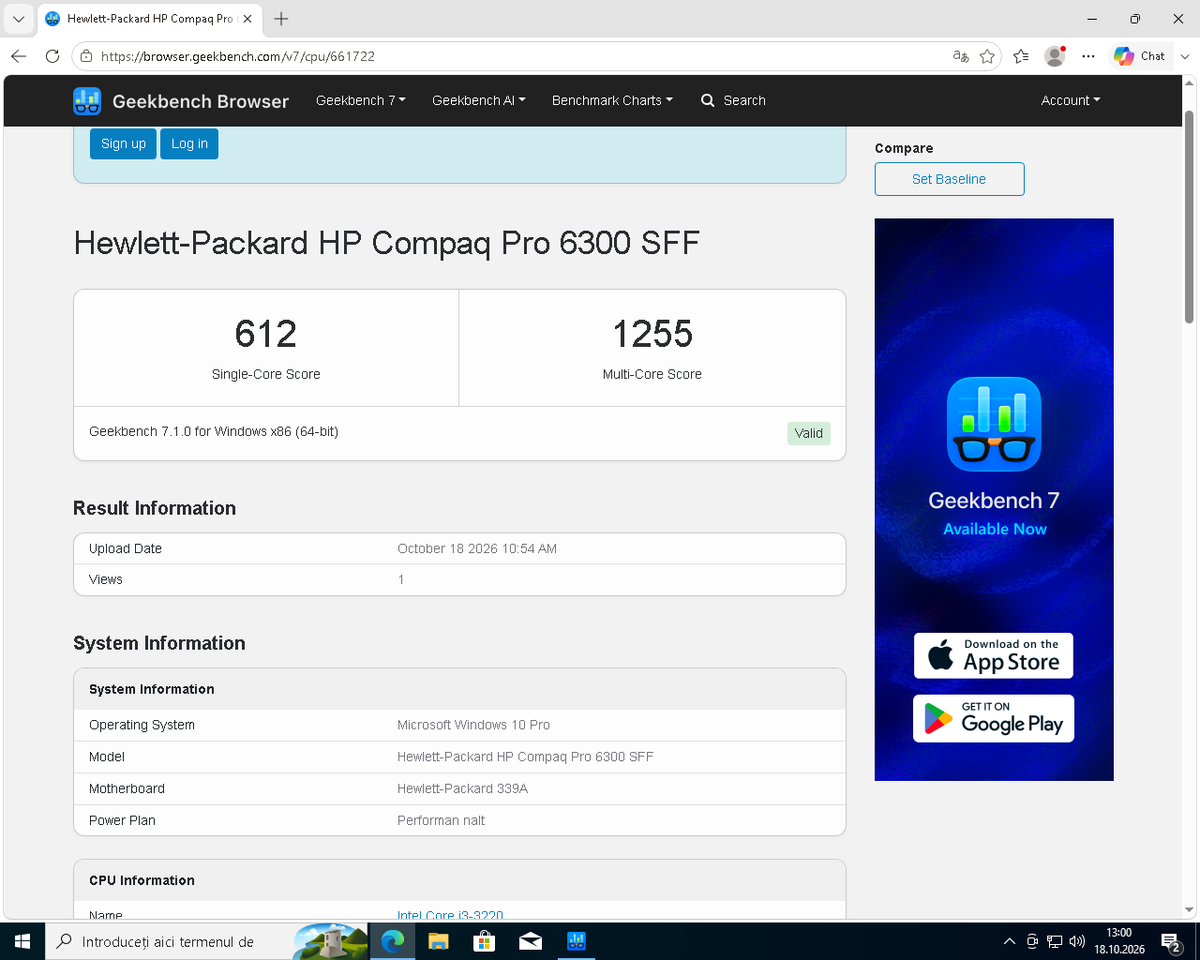Click the network tray icon

click(x=1054, y=941)
